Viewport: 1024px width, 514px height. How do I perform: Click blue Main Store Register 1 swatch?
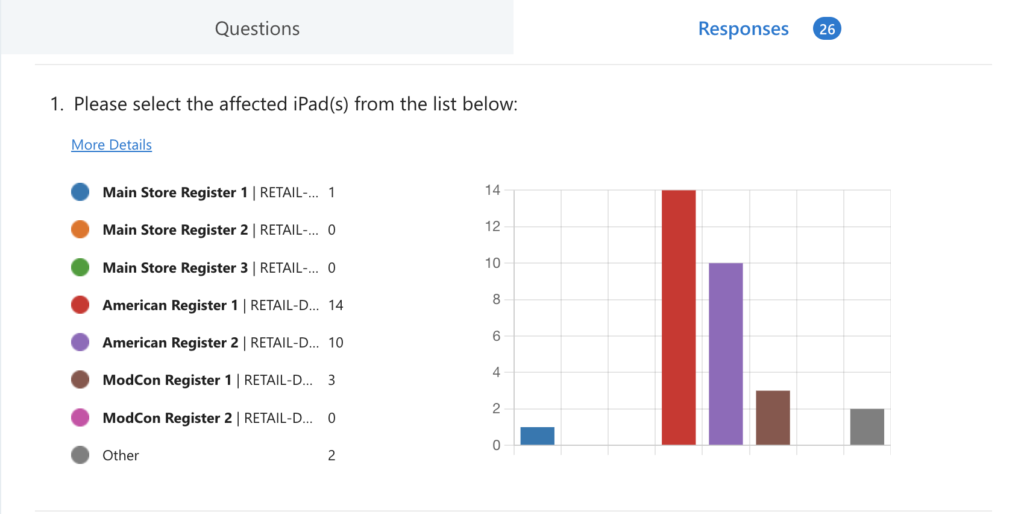(x=81, y=192)
